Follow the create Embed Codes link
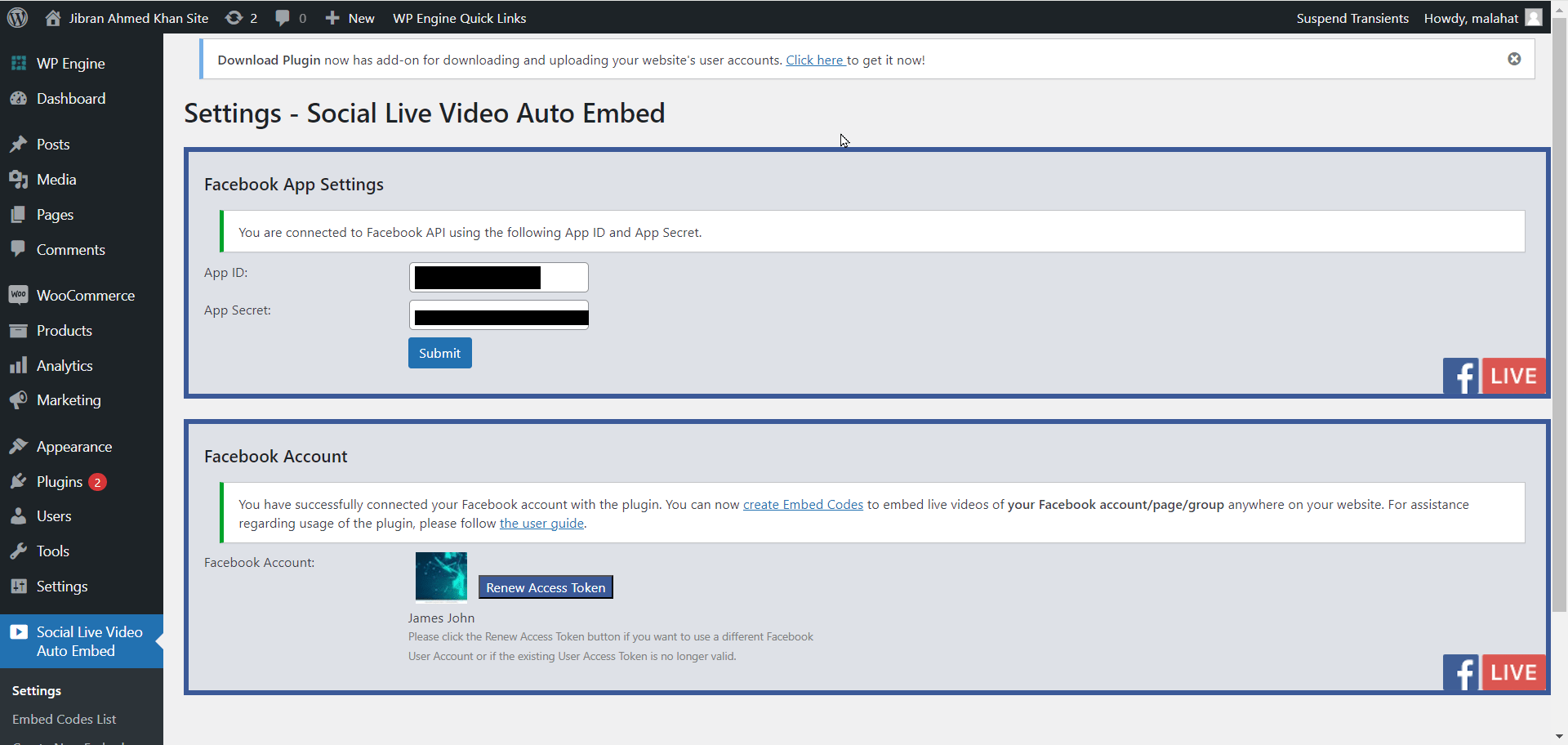Screen dimensions: 1568x745 (x=802, y=505)
